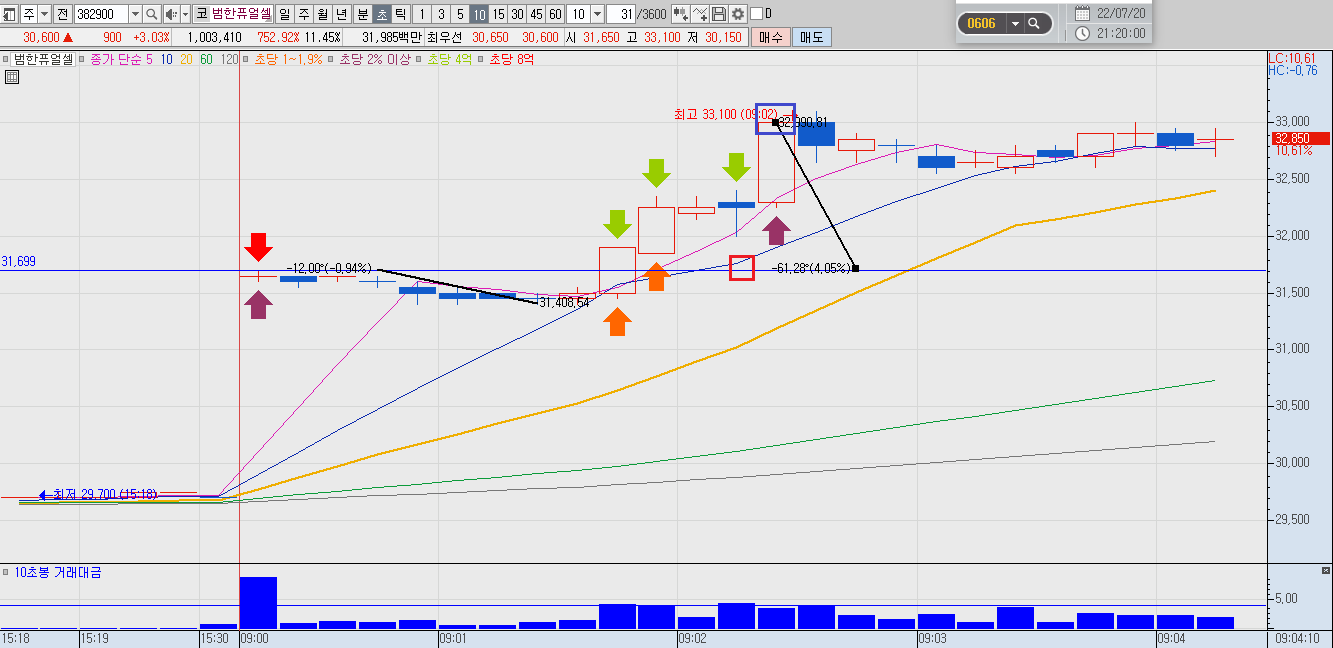Click the add line chart icon
Image resolution: width=1333 pixels, height=648 pixels.
click(x=700, y=14)
